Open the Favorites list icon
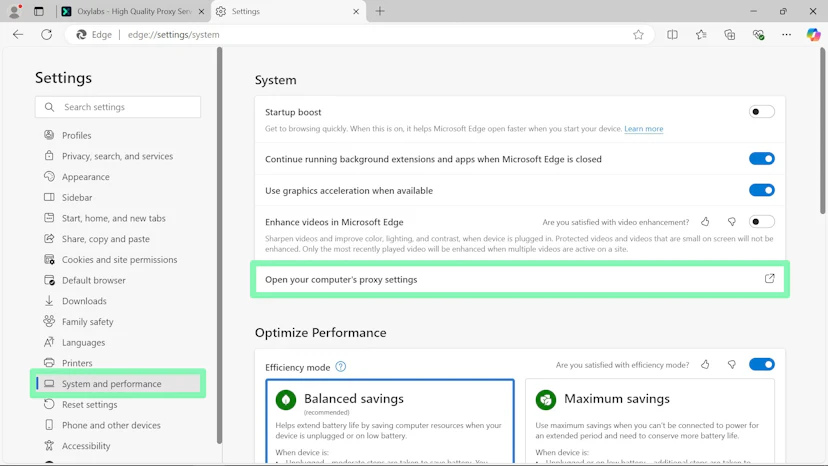Viewport: 828px width, 466px height. (x=701, y=34)
